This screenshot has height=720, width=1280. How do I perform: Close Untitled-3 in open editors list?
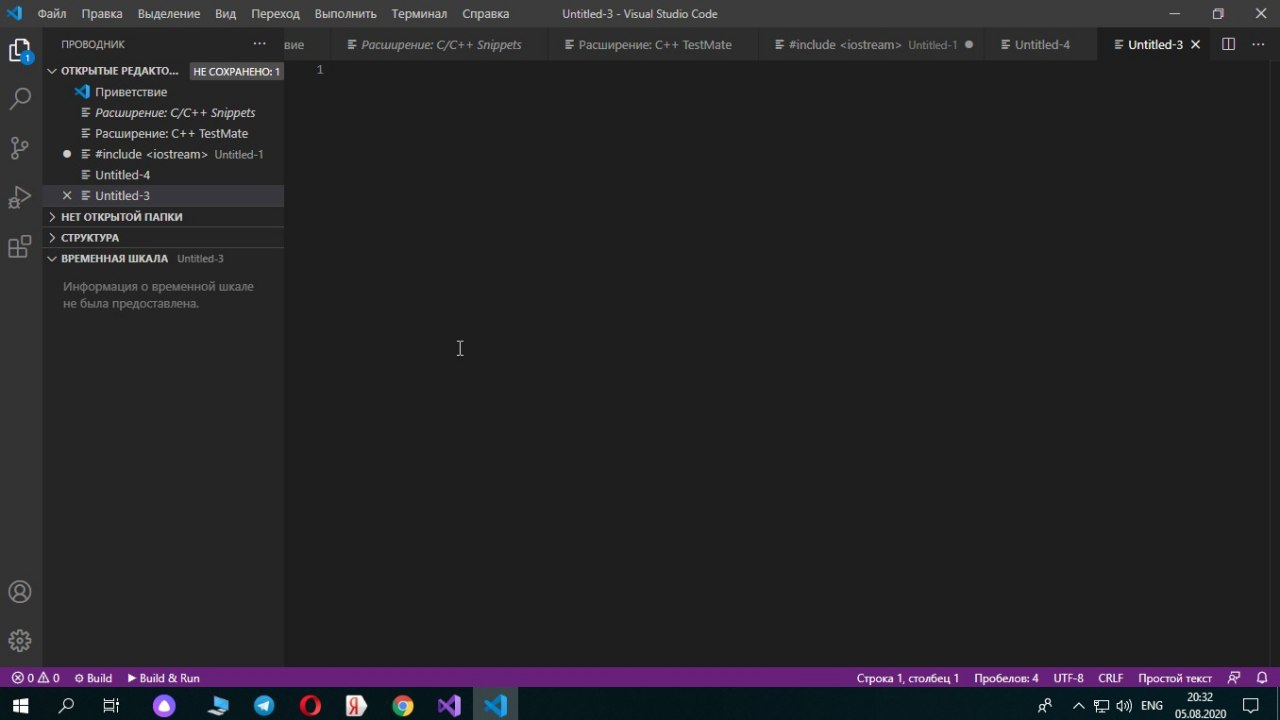(x=67, y=196)
